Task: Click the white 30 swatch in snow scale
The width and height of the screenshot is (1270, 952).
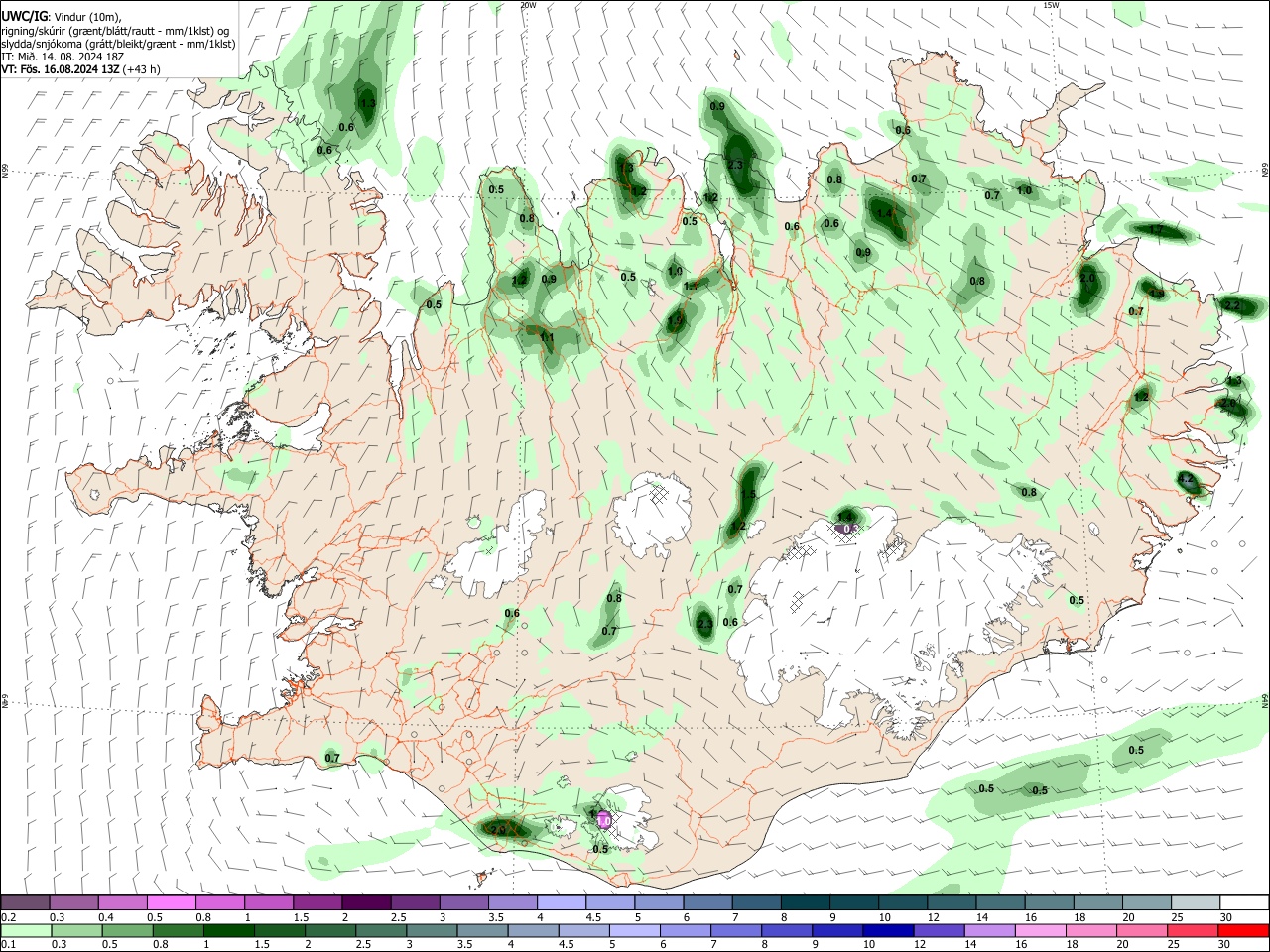Action: pyautogui.click(x=1244, y=902)
